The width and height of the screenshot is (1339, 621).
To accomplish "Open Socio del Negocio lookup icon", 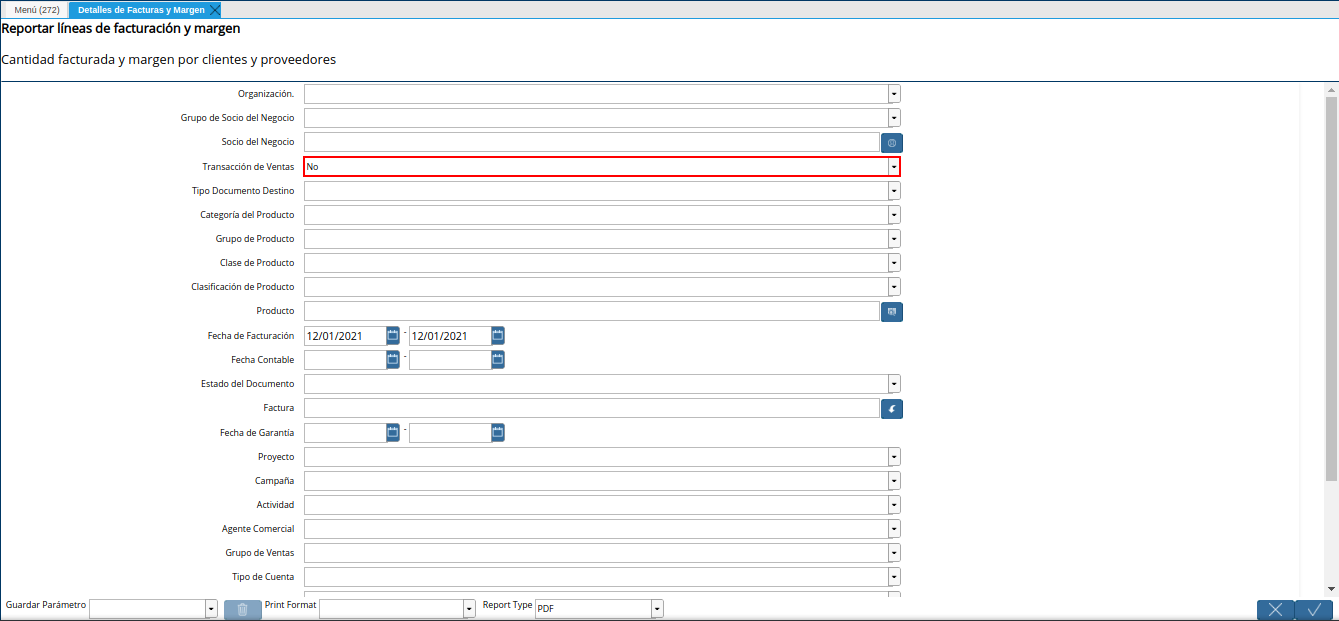I will pyautogui.click(x=892, y=143).
